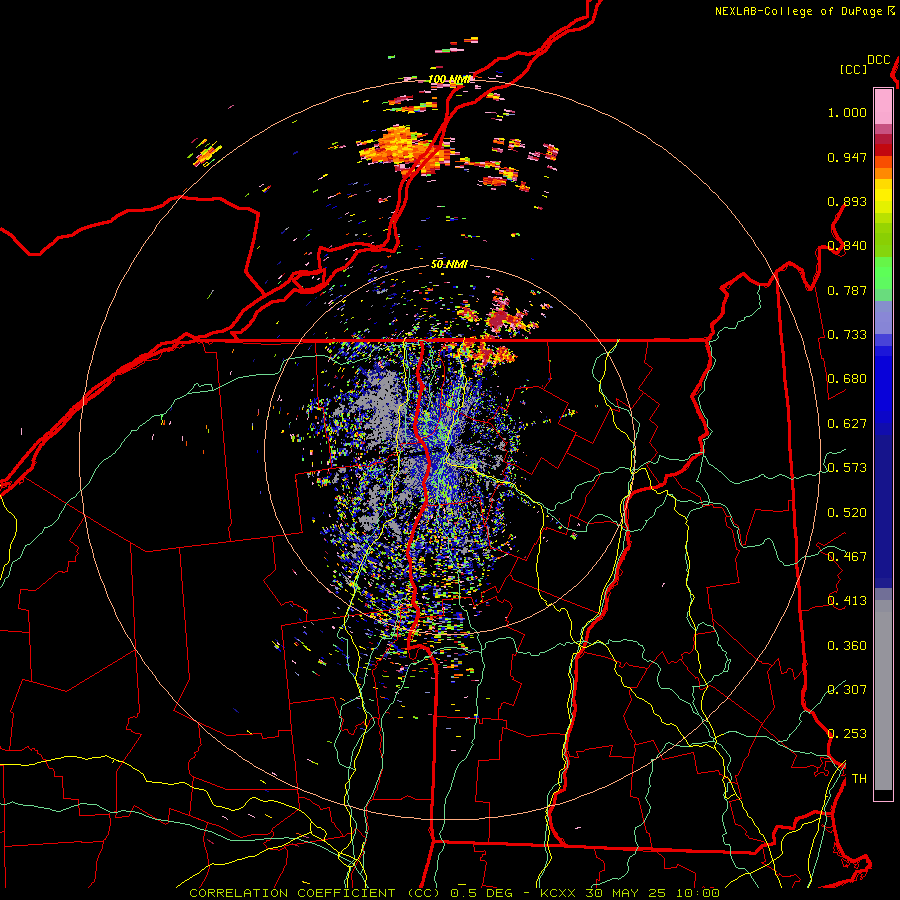900x900 pixels.
Task: Select the 0.840 color bar value
Action: point(847,246)
